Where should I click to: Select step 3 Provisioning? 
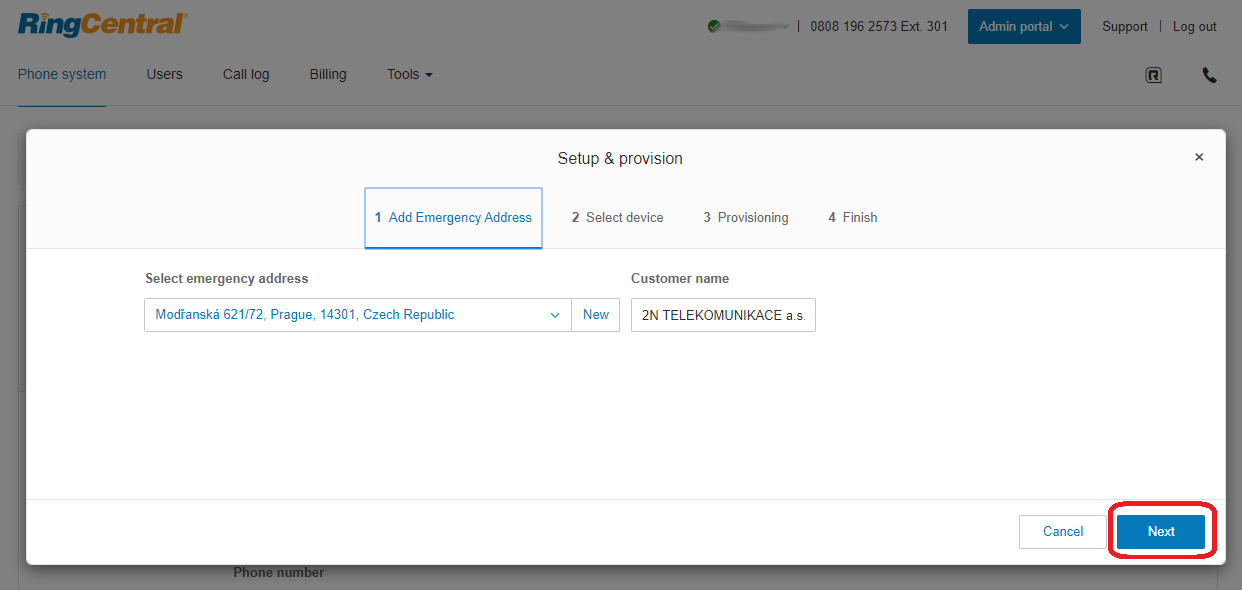pyautogui.click(x=745, y=218)
